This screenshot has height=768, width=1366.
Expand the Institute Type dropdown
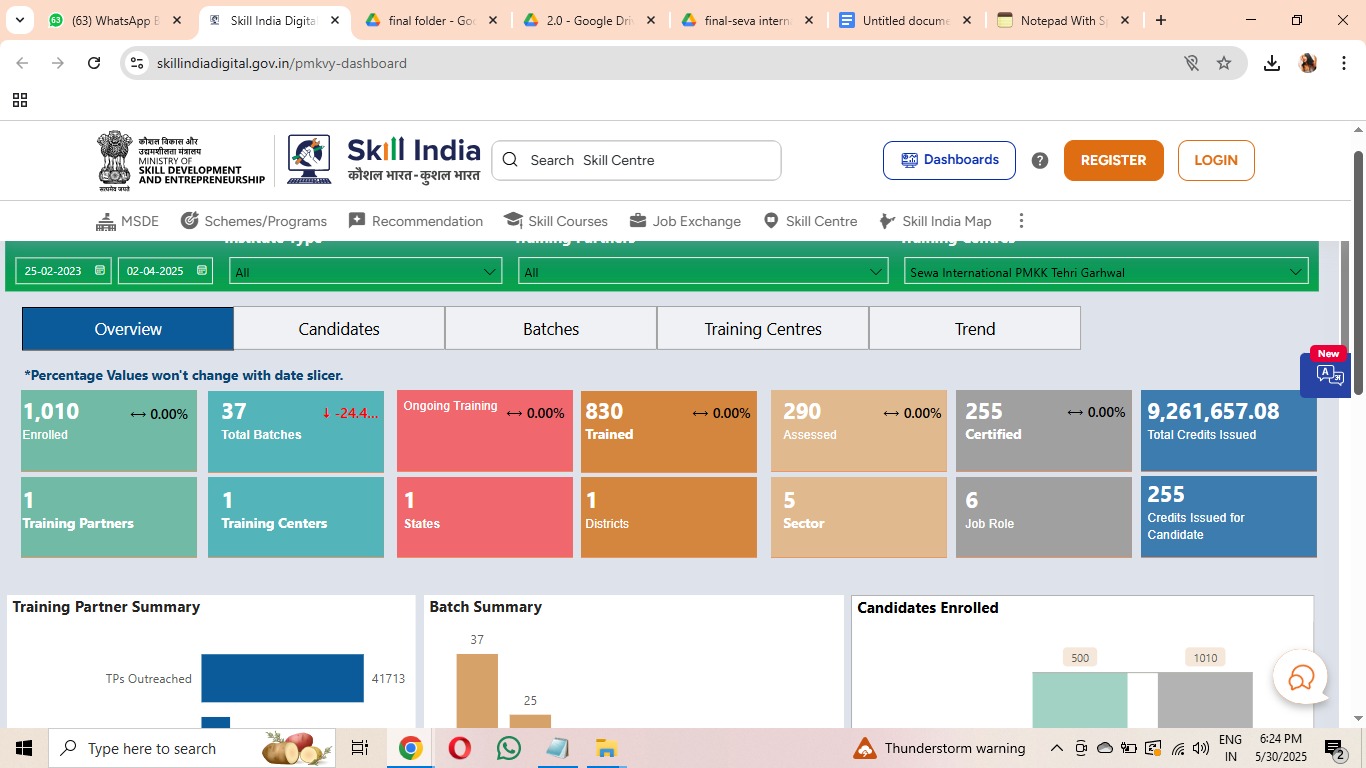pos(365,271)
